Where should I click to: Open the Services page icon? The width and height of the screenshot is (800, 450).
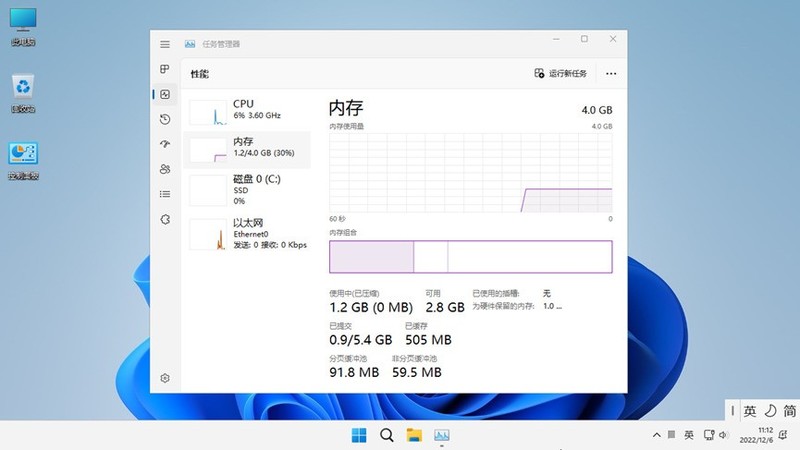click(165, 219)
